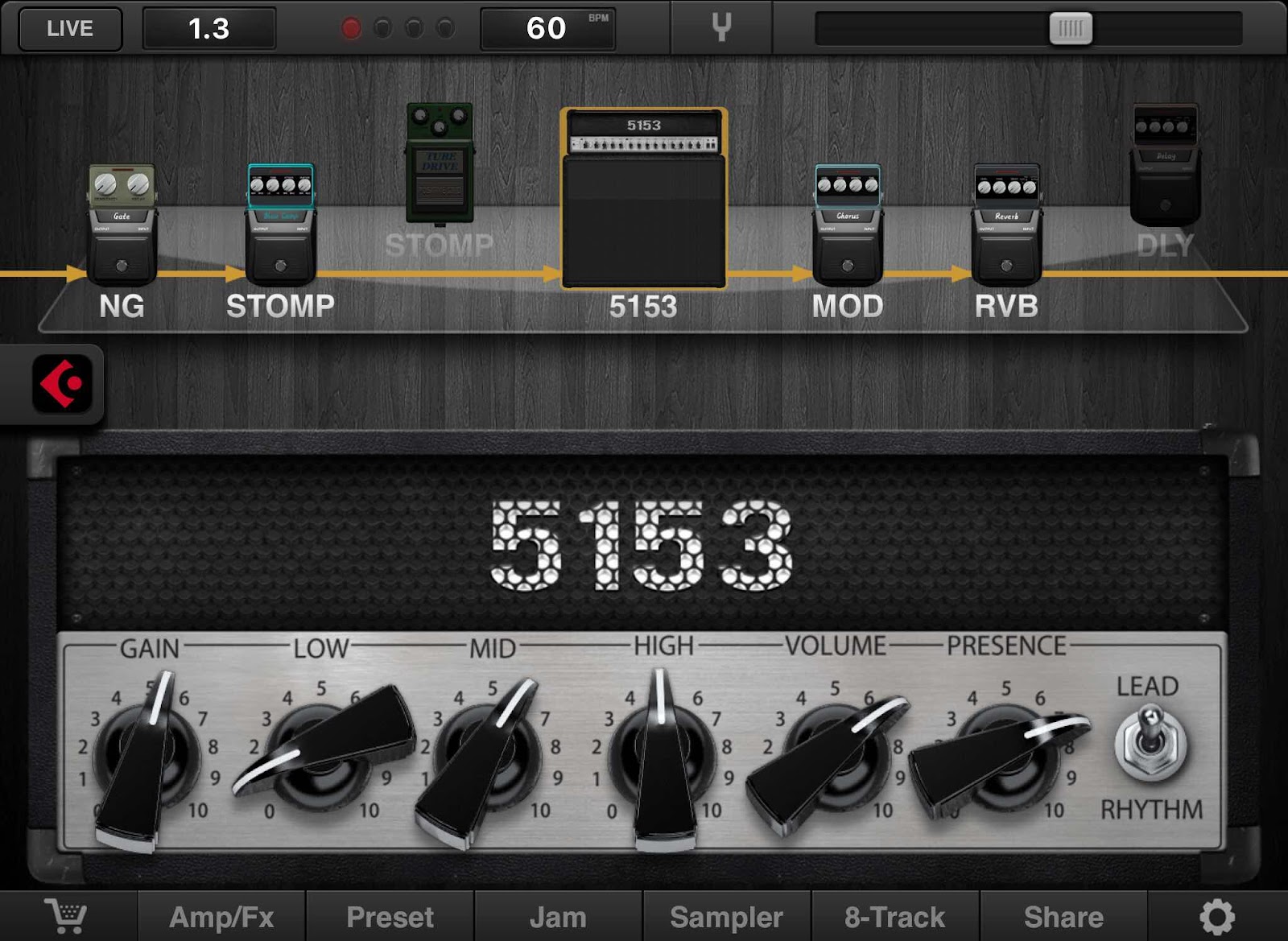
Task: Select the active STOMP compressor pedal
Action: pyautogui.click(x=280, y=225)
